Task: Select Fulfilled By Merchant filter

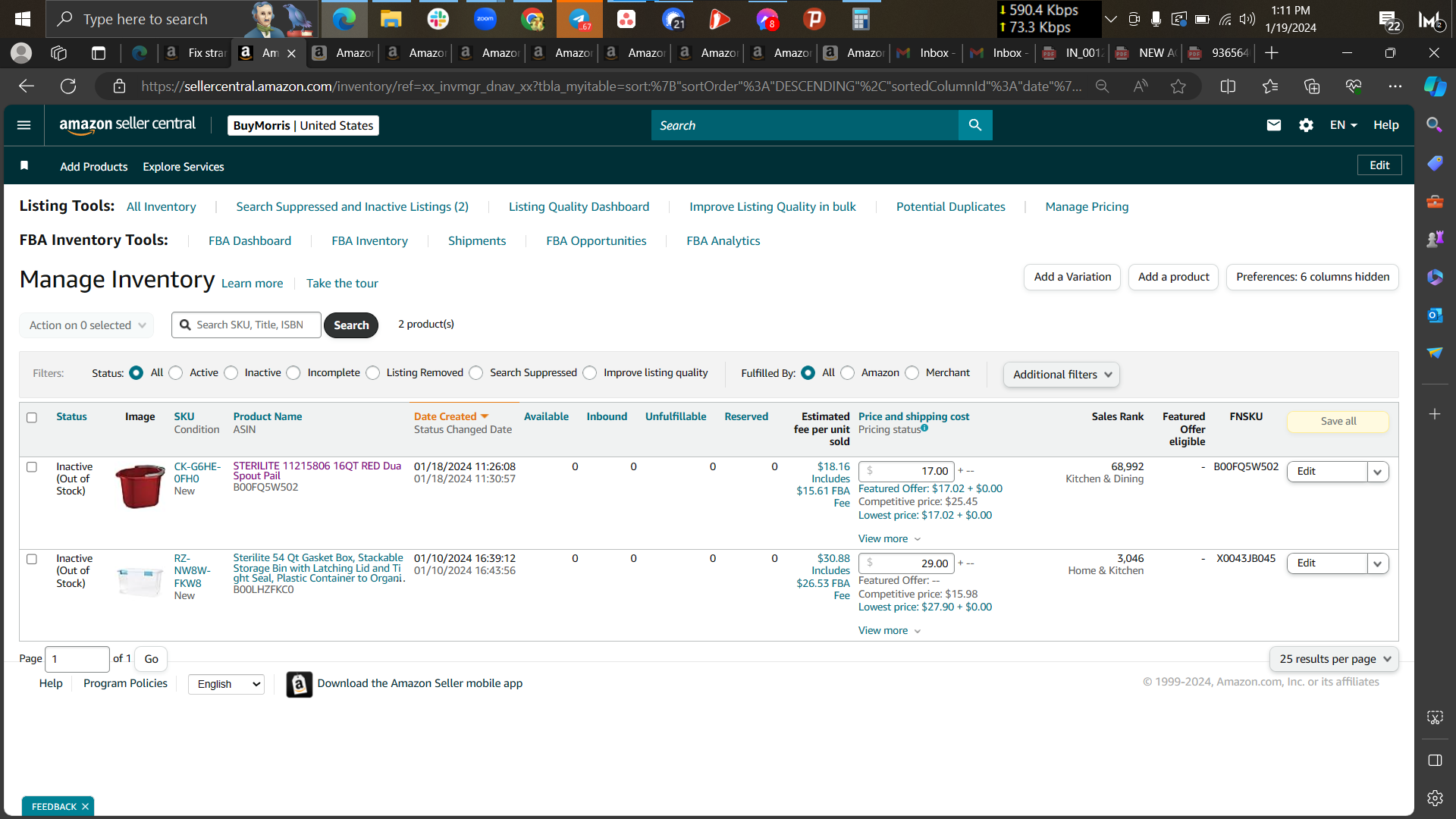Action: point(912,373)
